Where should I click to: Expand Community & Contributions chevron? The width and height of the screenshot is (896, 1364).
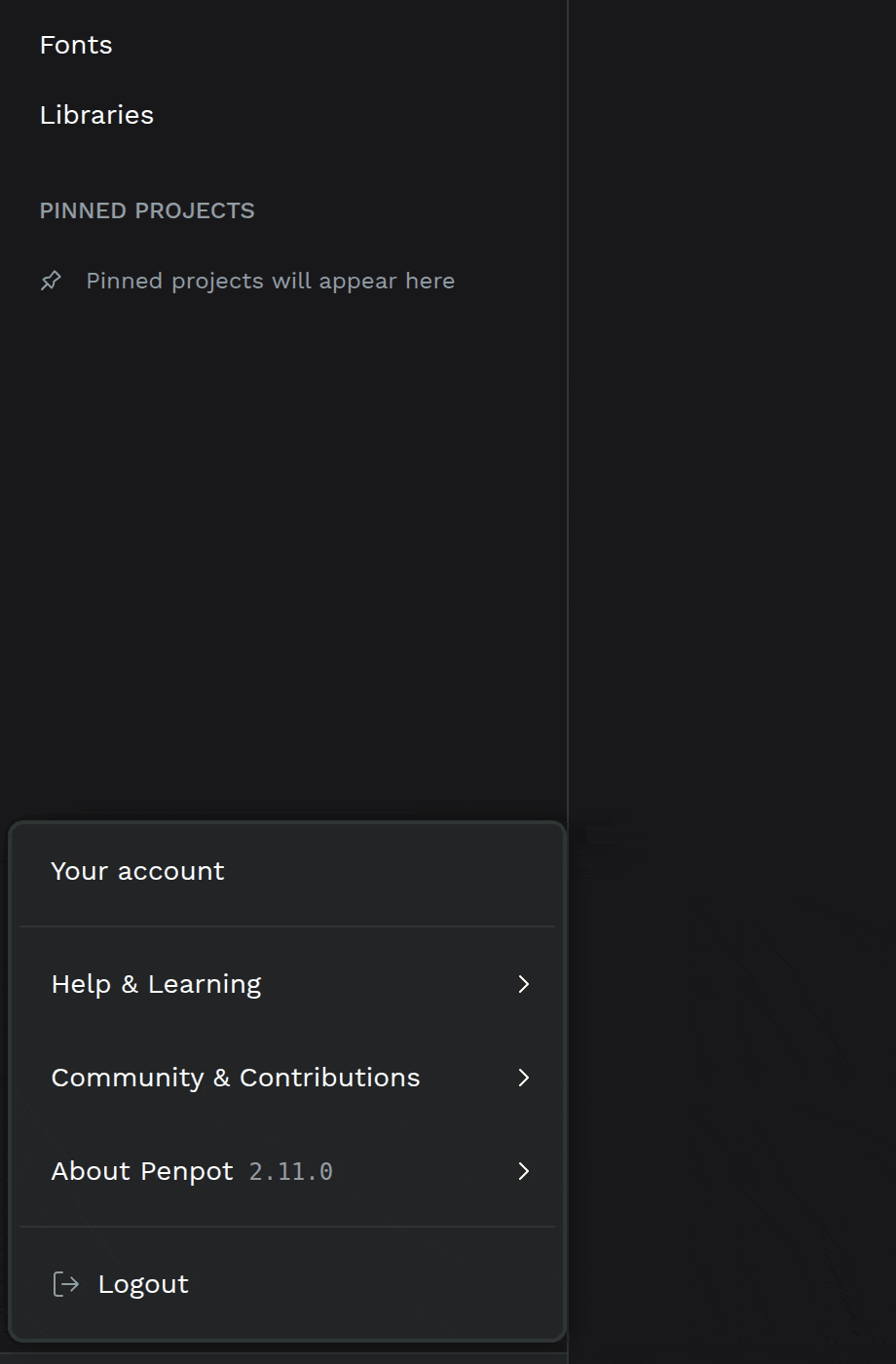click(524, 1078)
